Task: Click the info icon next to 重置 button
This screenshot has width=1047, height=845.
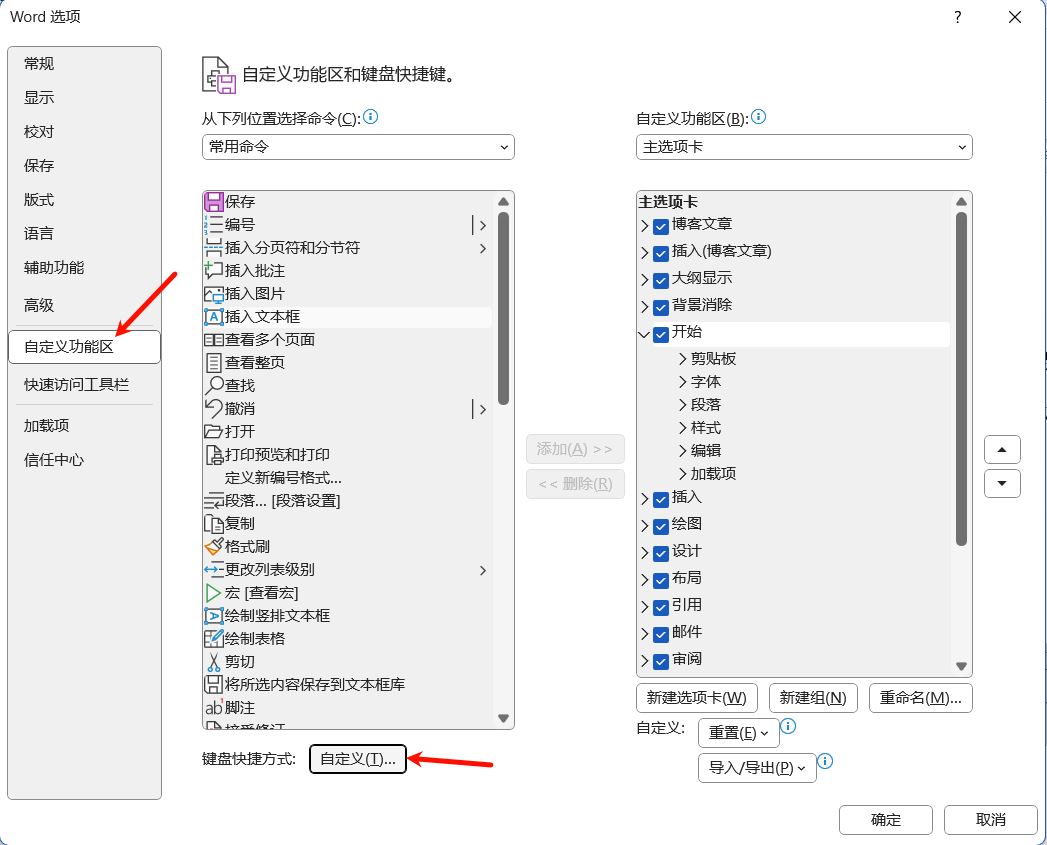Action: click(x=789, y=726)
